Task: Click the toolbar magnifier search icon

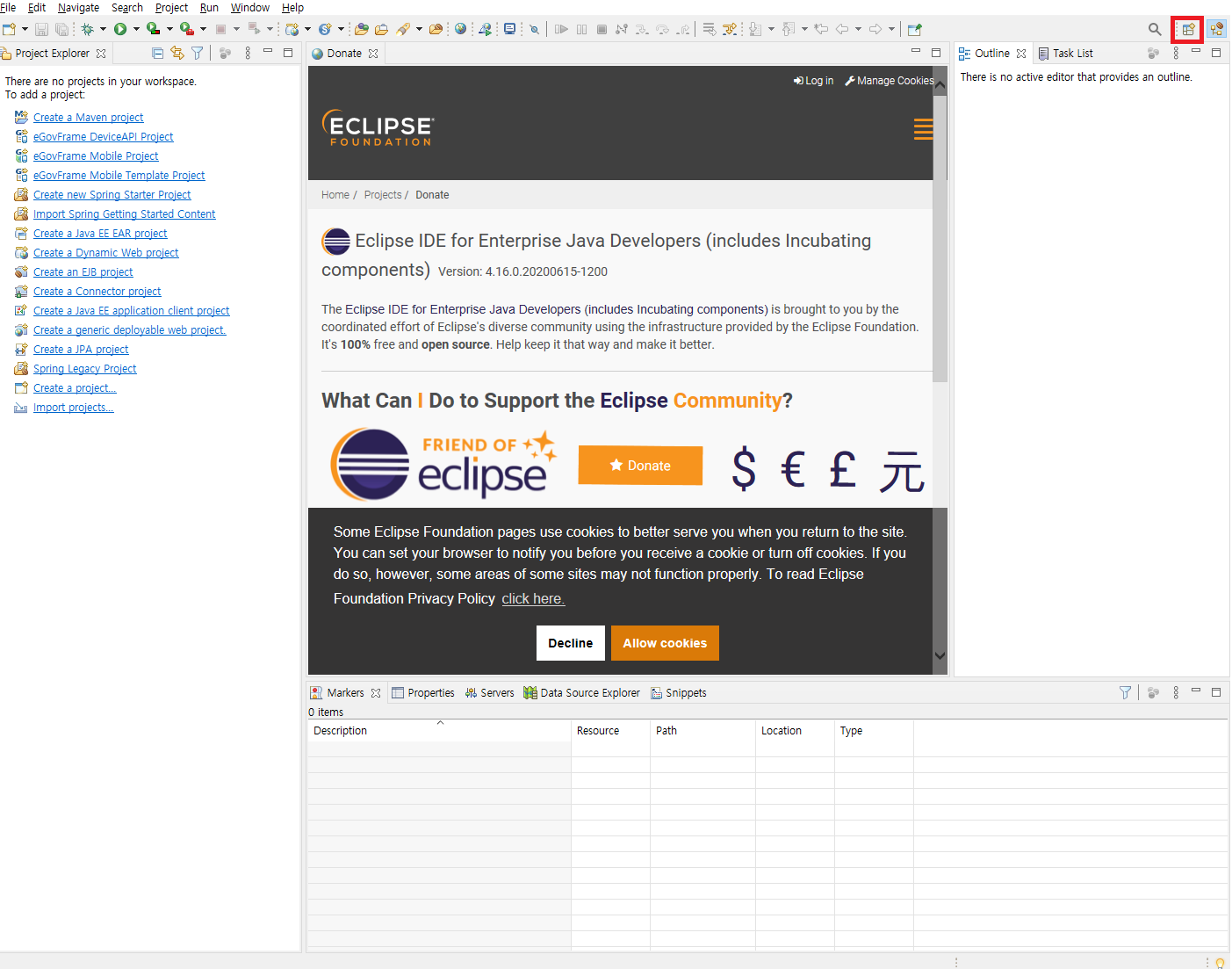Action: (x=1155, y=29)
